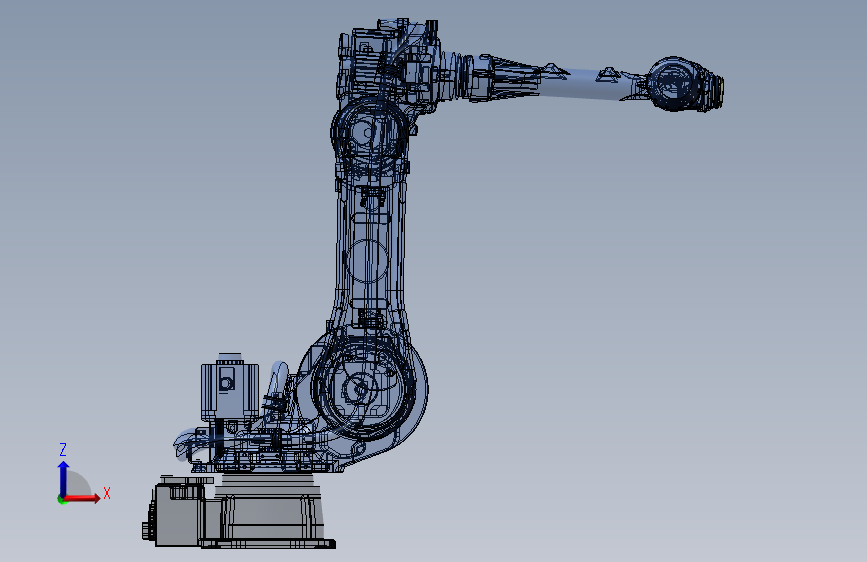Viewport: 867px width, 562px height.
Task: Click the red X axis arrow of the triad
Action: (x=82, y=498)
